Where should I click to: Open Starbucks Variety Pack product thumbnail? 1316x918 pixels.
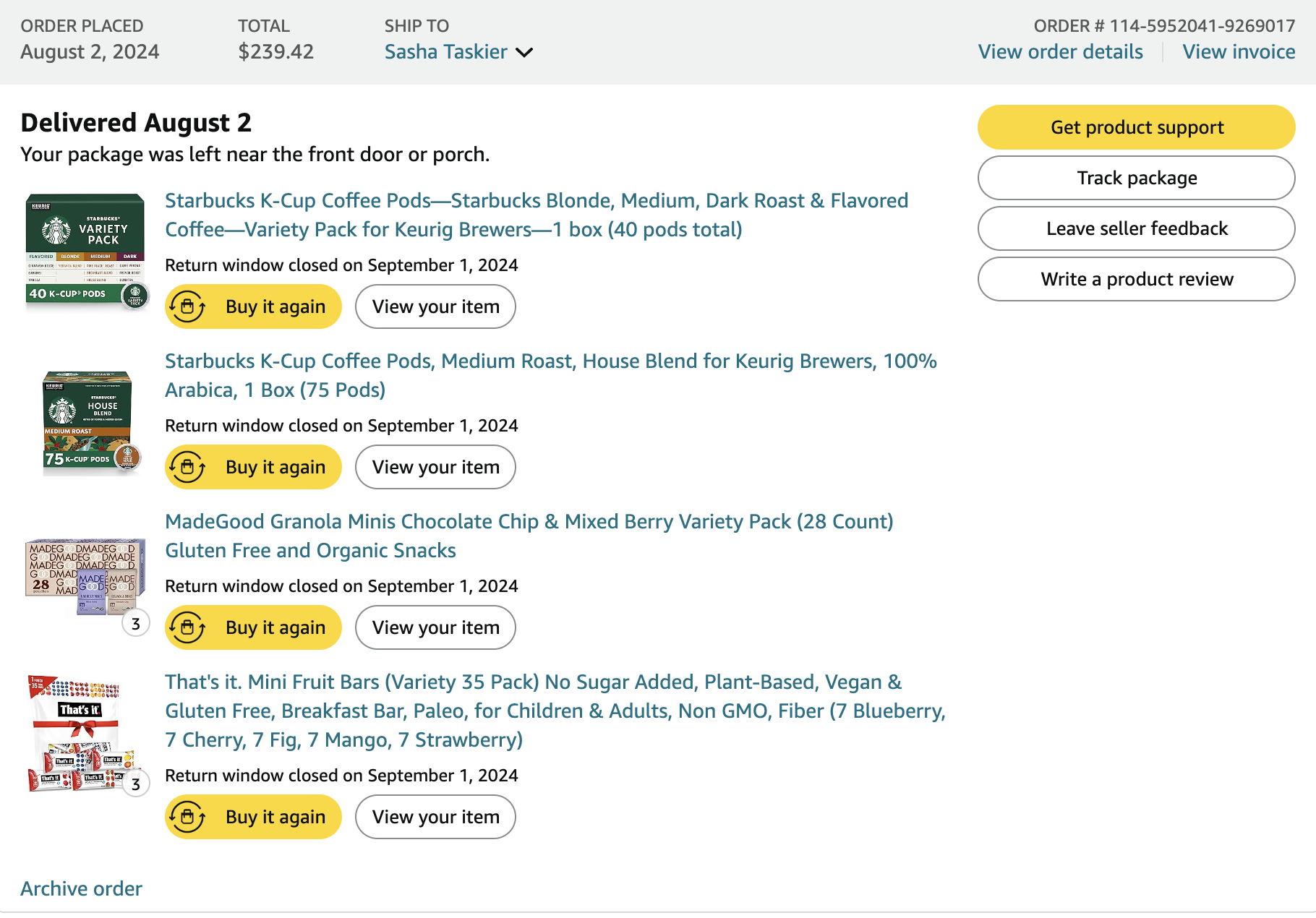click(x=86, y=250)
